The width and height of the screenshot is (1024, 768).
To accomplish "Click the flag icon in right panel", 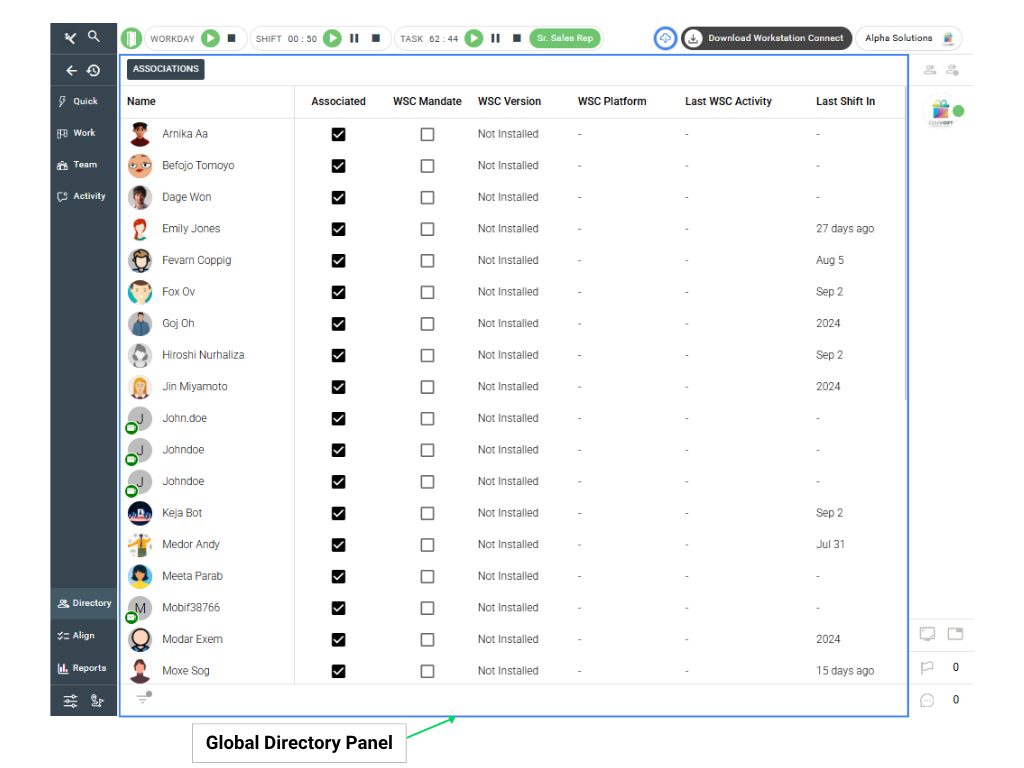I will (927, 668).
